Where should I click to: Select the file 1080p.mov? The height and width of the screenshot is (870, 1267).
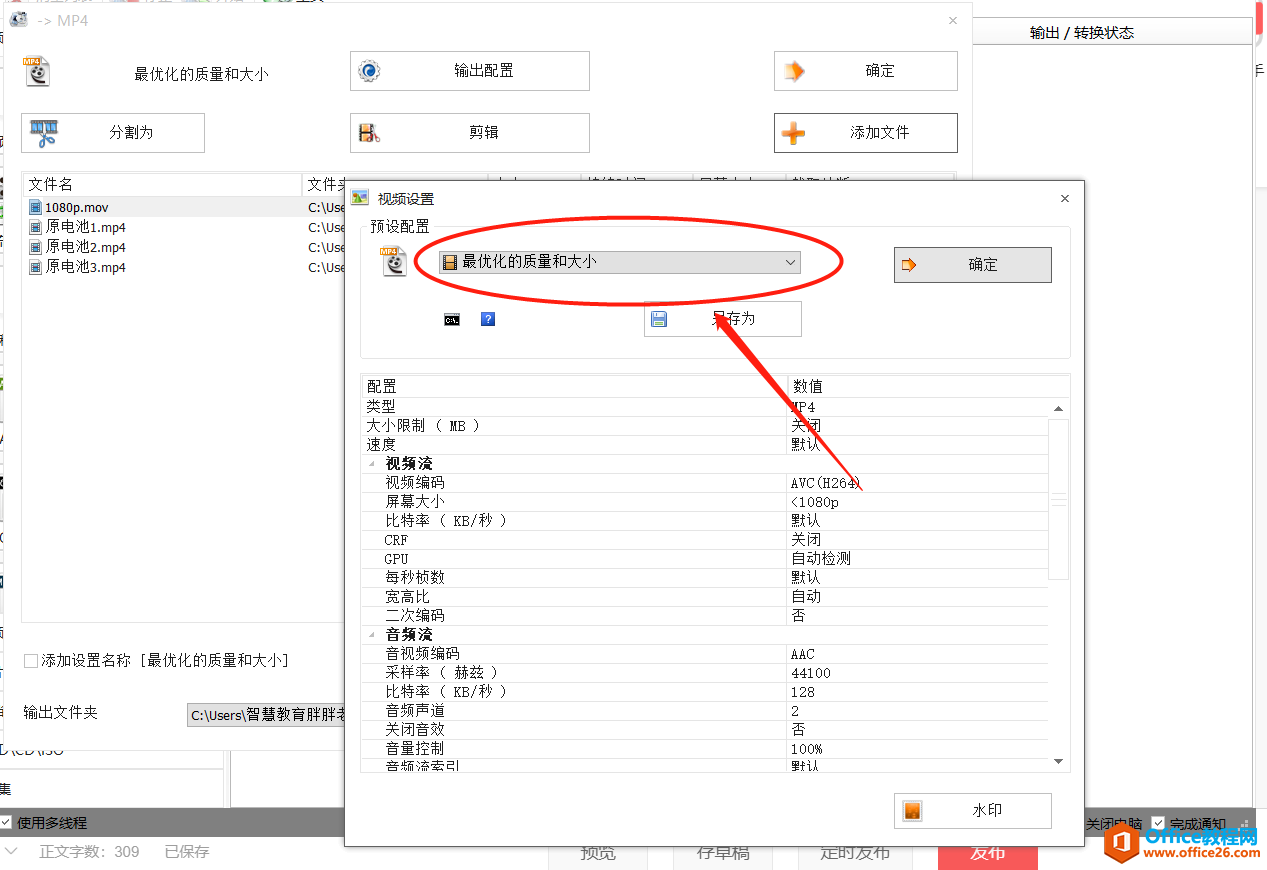[x=76, y=208]
